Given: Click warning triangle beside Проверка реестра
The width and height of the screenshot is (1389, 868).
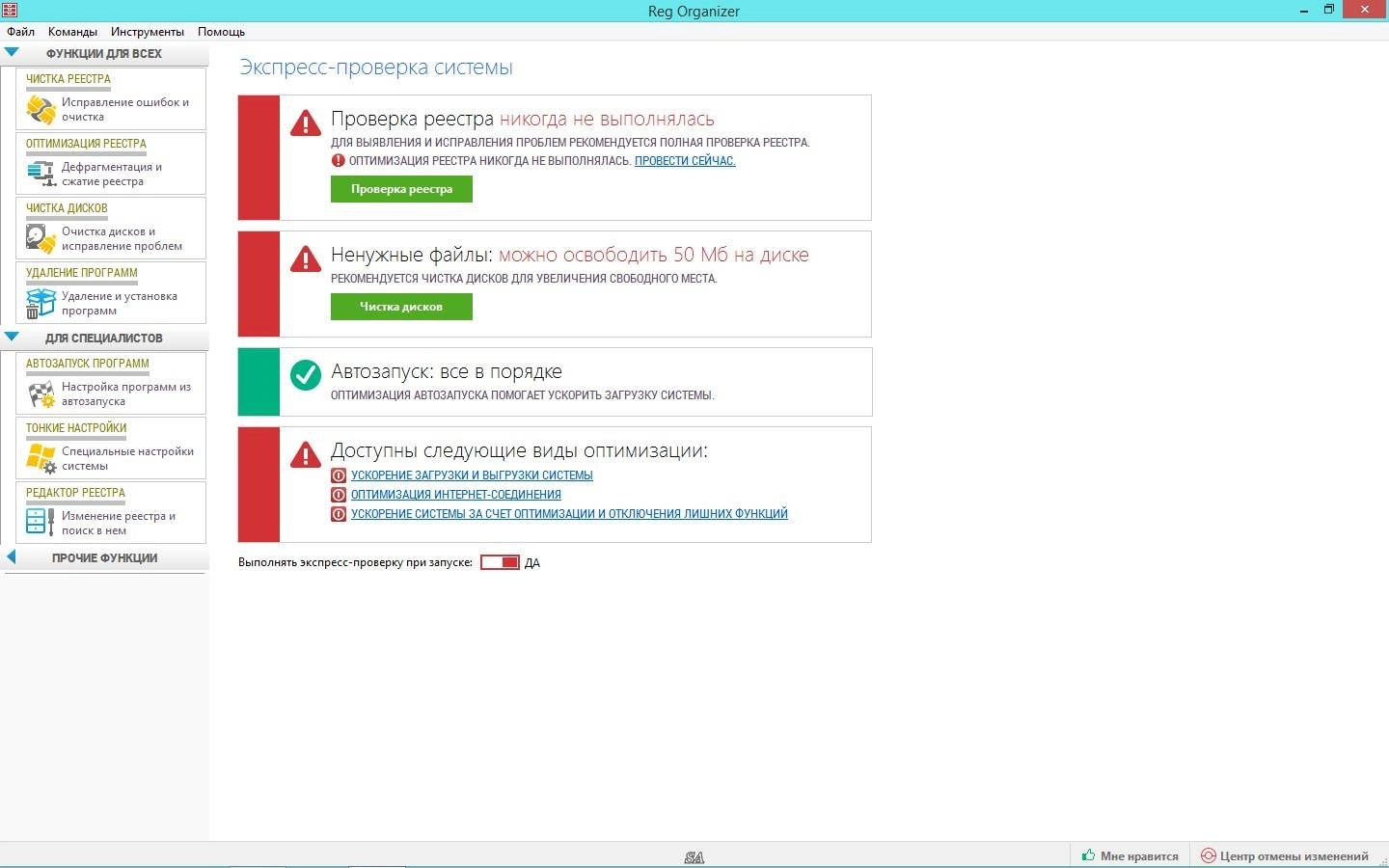Looking at the screenshot, I should pos(306,122).
